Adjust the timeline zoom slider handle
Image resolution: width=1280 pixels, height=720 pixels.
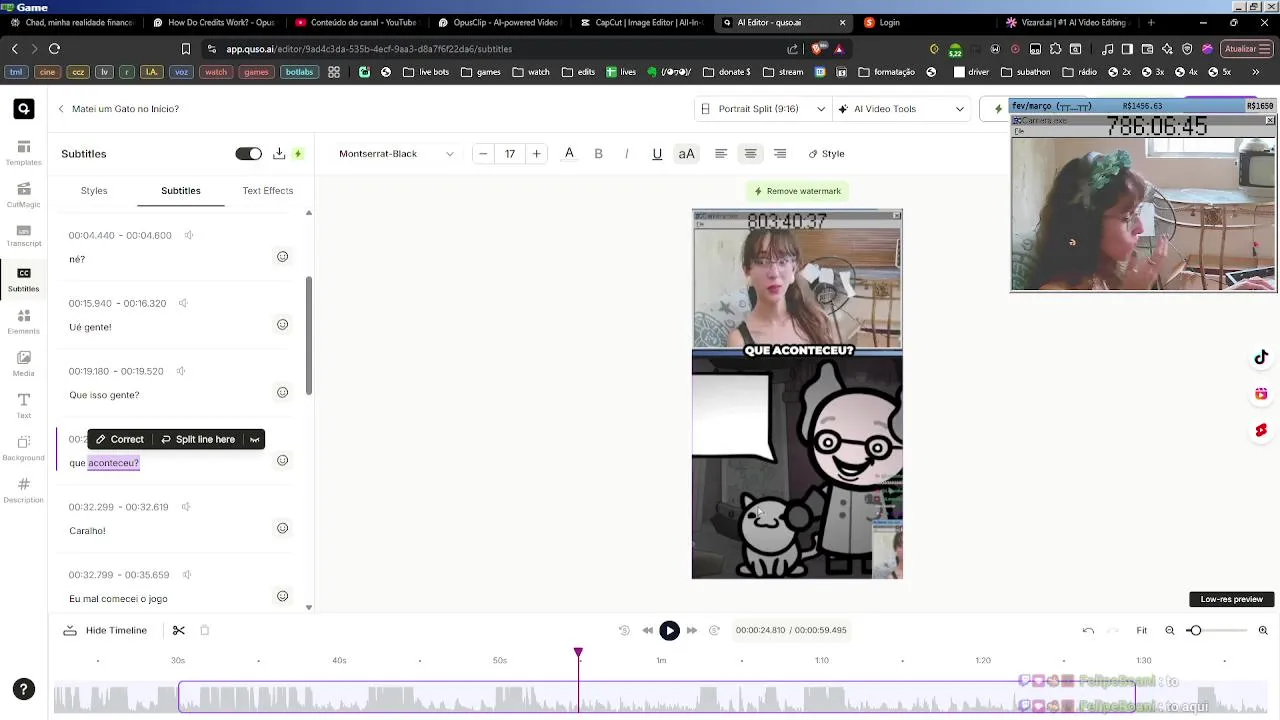1194,630
